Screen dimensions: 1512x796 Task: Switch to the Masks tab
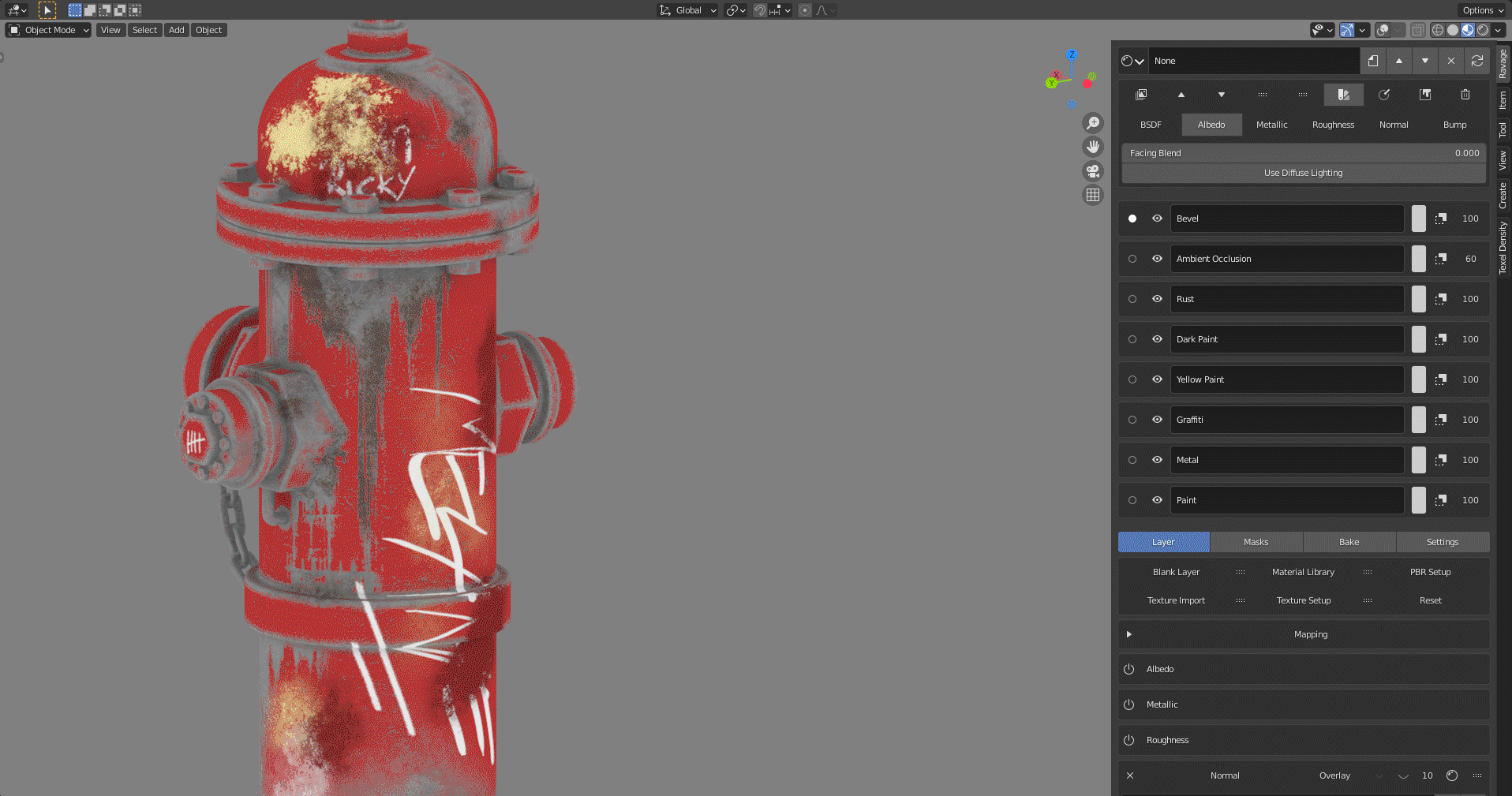click(x=1256, y=542)
